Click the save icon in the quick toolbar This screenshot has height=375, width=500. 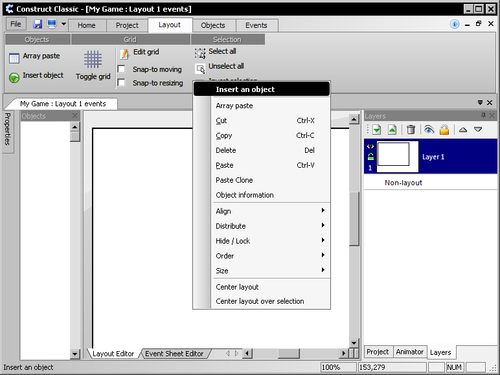pos(38,24)
